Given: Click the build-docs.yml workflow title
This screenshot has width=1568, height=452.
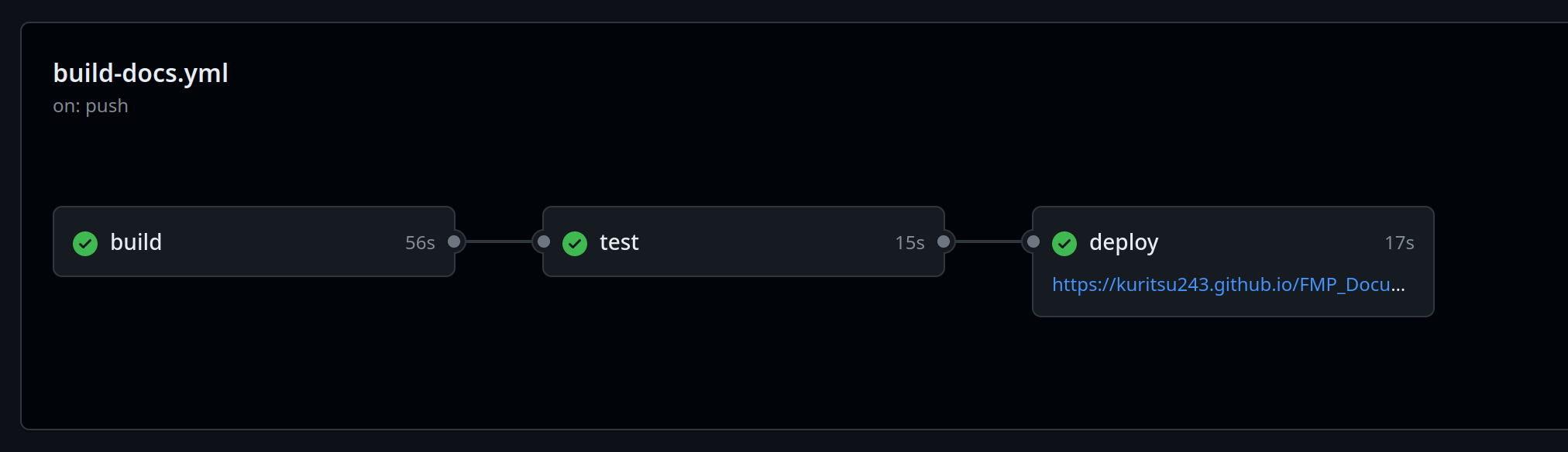Looking at the screenshot, I should coord(140,73).
